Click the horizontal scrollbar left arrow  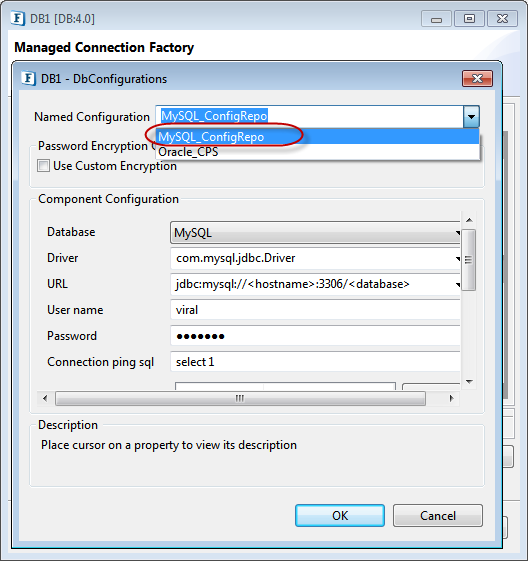click(x=45, y=398)
